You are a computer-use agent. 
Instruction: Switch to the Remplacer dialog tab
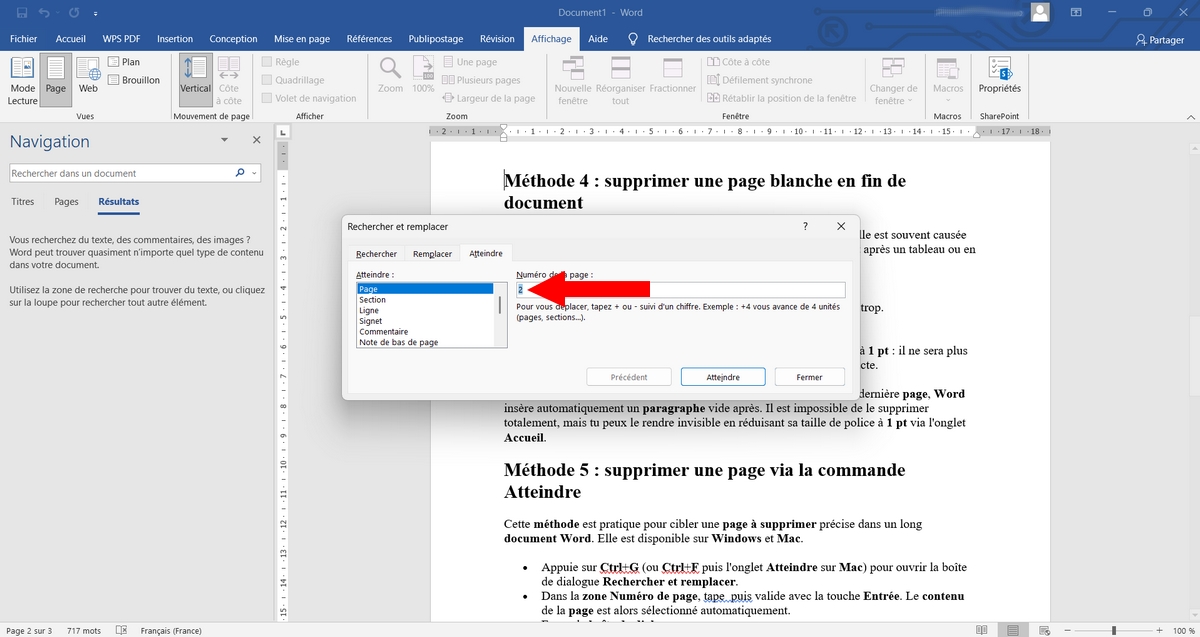click(x=433, y=254)
